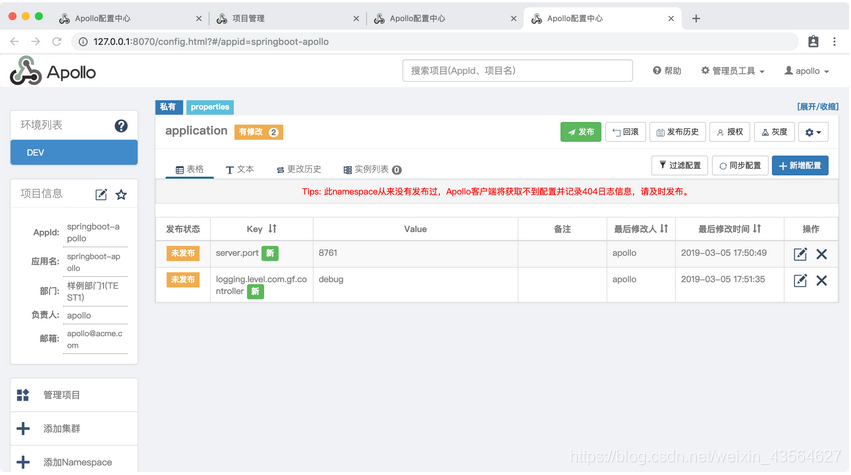Click the plus icon beside 添加集群
This screenshot has height=475, width=851.
pos(23,428)
